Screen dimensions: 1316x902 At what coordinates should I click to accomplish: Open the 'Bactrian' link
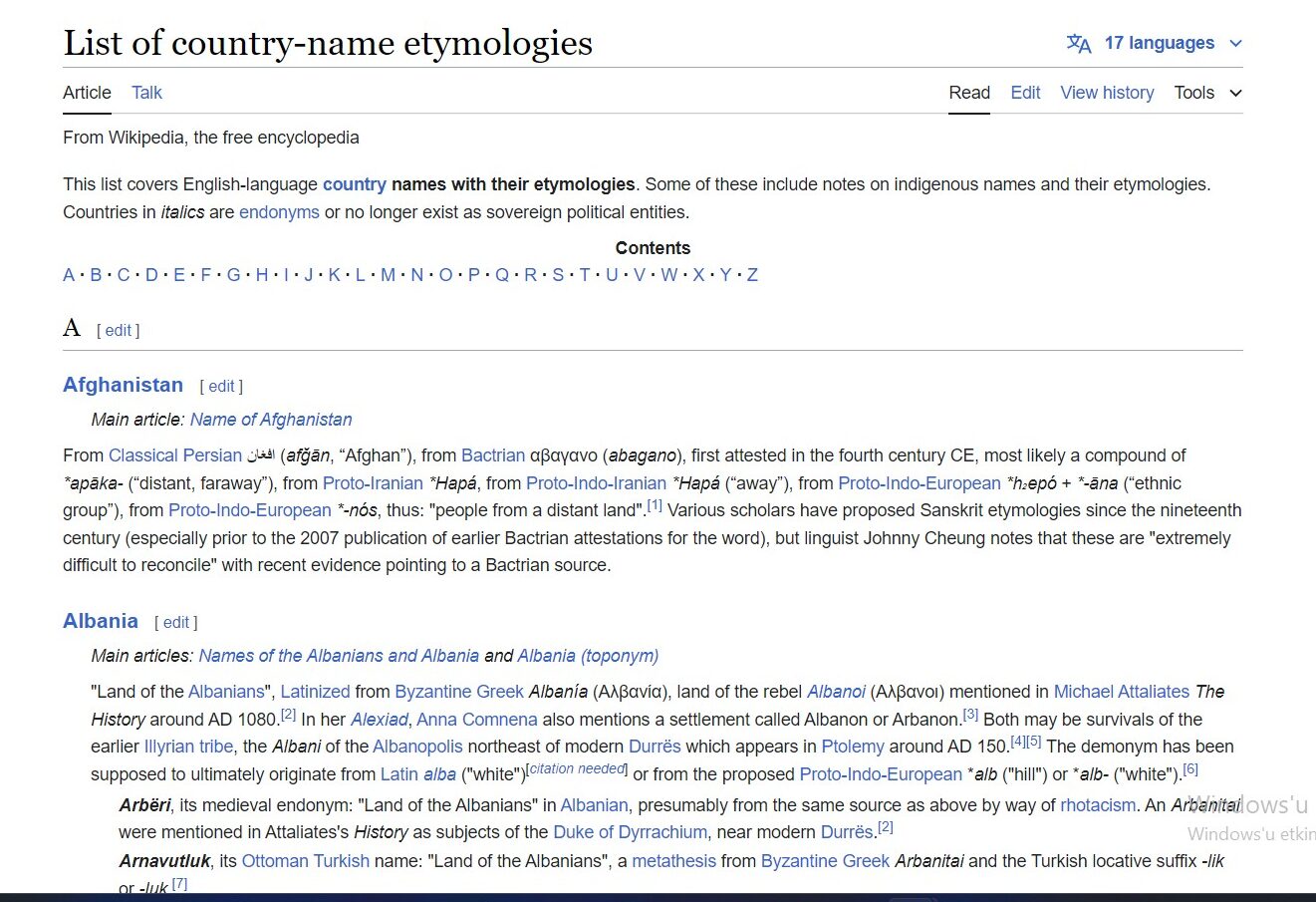click(493, 455)
